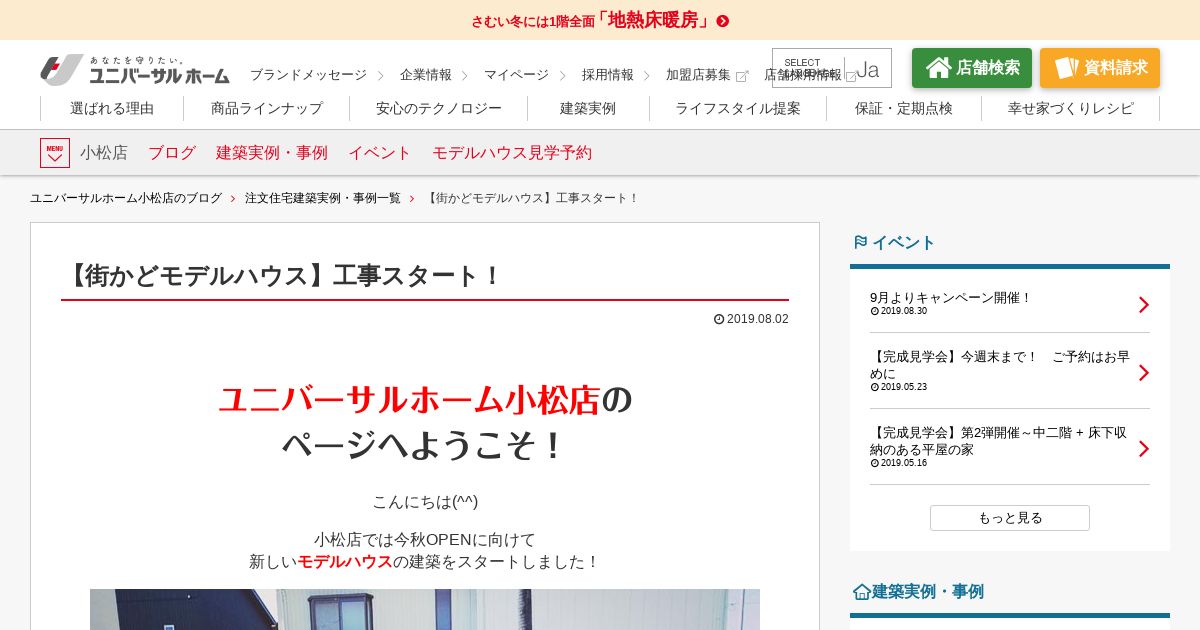Click red chevron for 9月よりキャンペーン開催
Image resolution: width=1200 pixels, height=630 pixels.
(1144, 304)
